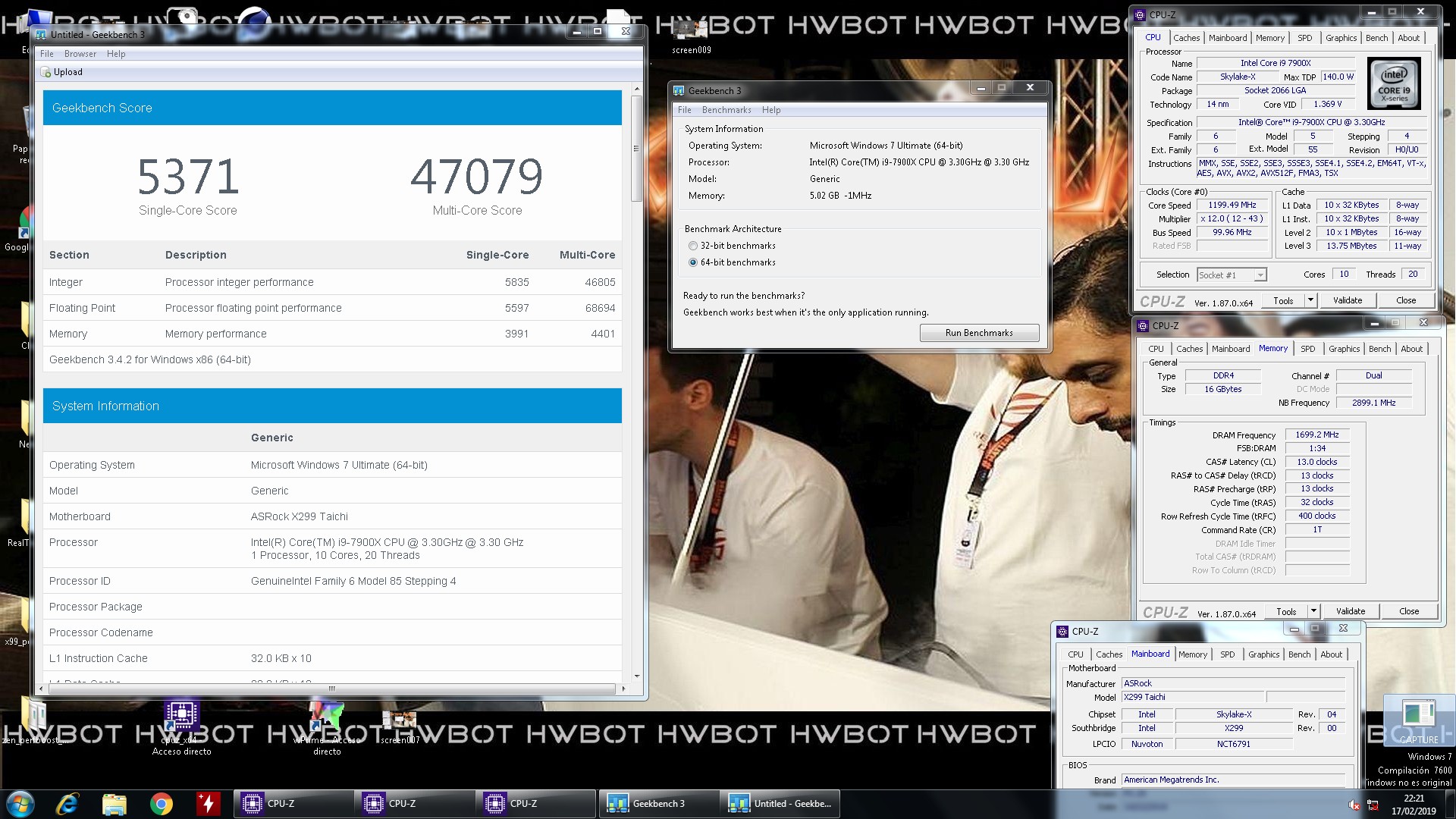Switch to Graphics tab in top CPU-Z window
Screen dimensions: 1456x819
[1341, 38]
